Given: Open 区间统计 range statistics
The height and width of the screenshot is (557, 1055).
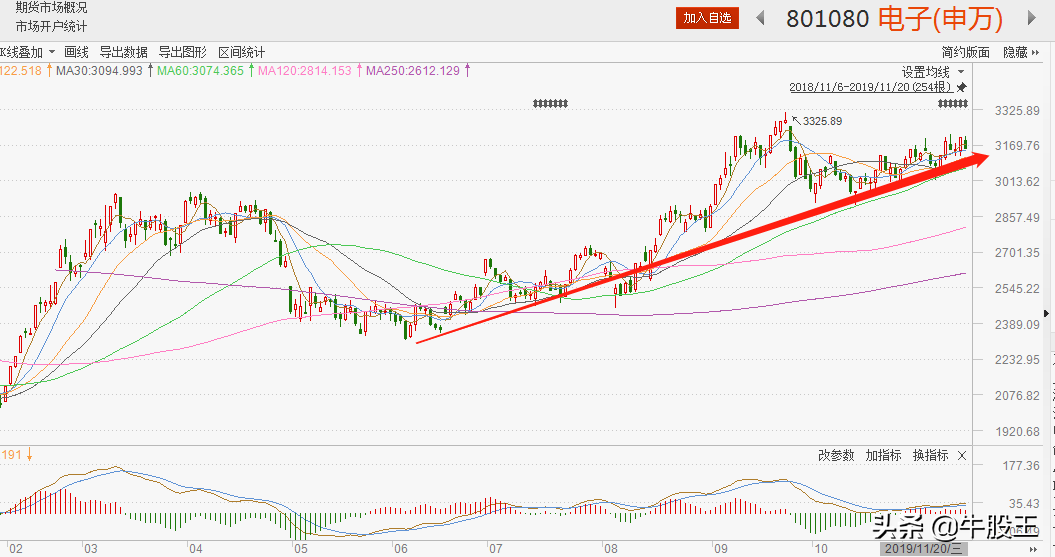Looking at the screenshot, I should [x=241, y=52].
